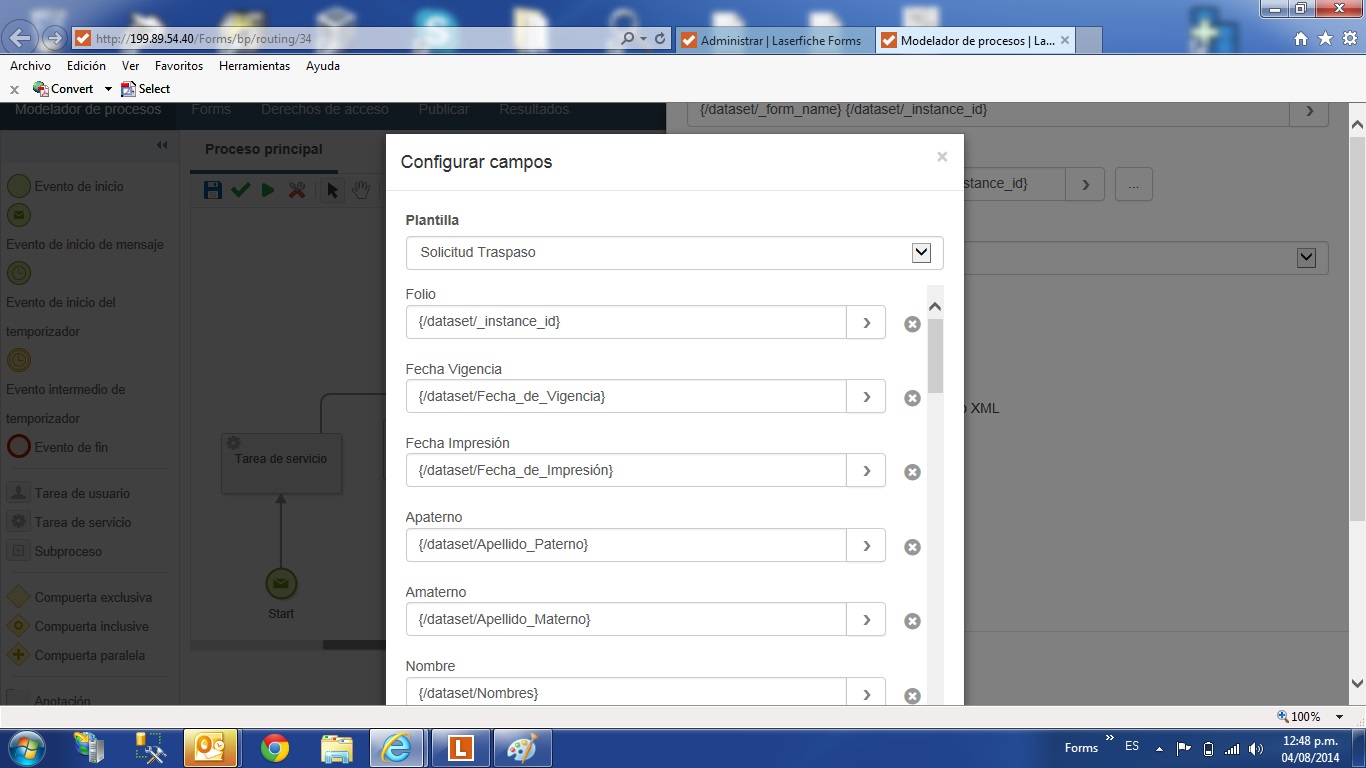
Task: Pick the Evento de fin red circle
Action: 19,447
